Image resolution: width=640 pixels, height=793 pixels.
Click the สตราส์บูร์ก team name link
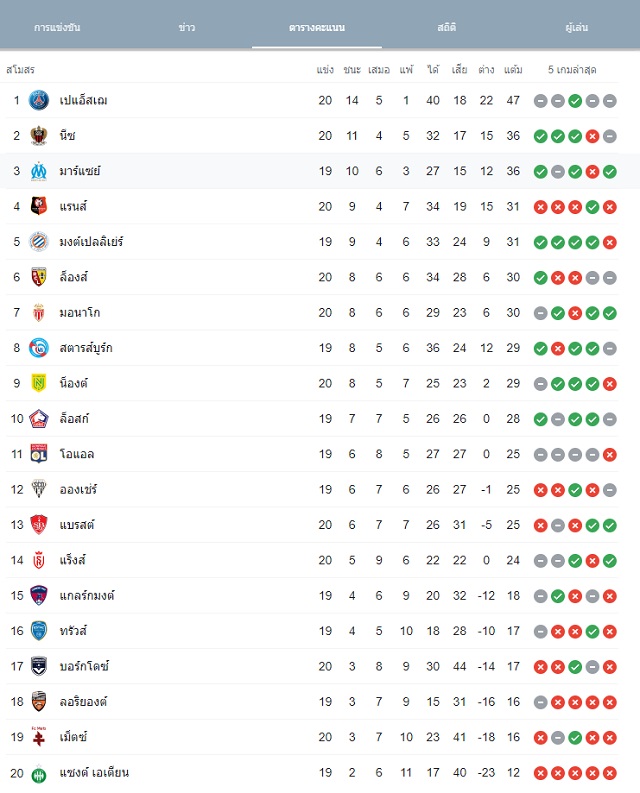coord(86,348)
